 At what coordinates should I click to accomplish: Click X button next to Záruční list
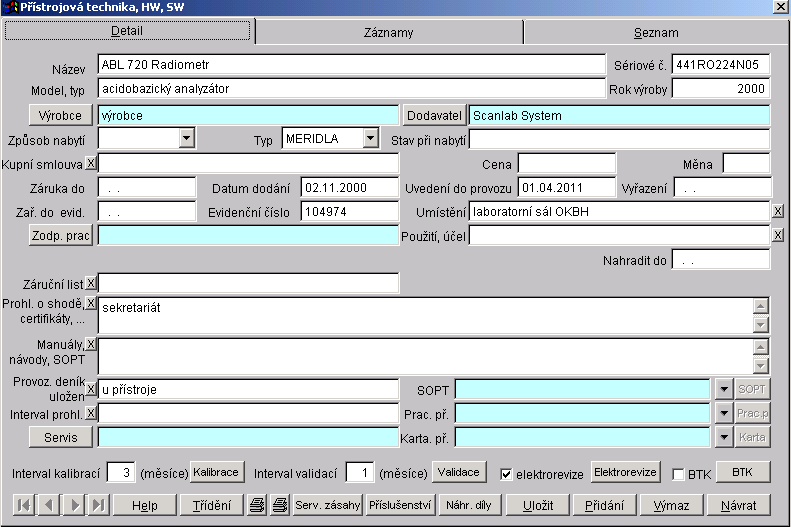(90, 284)
